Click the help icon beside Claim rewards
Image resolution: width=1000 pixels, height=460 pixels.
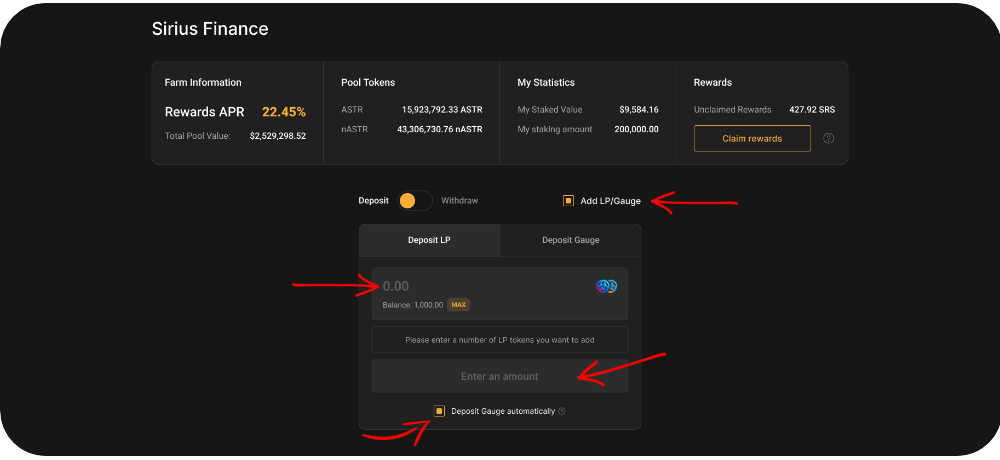click(x=828, y=138)
